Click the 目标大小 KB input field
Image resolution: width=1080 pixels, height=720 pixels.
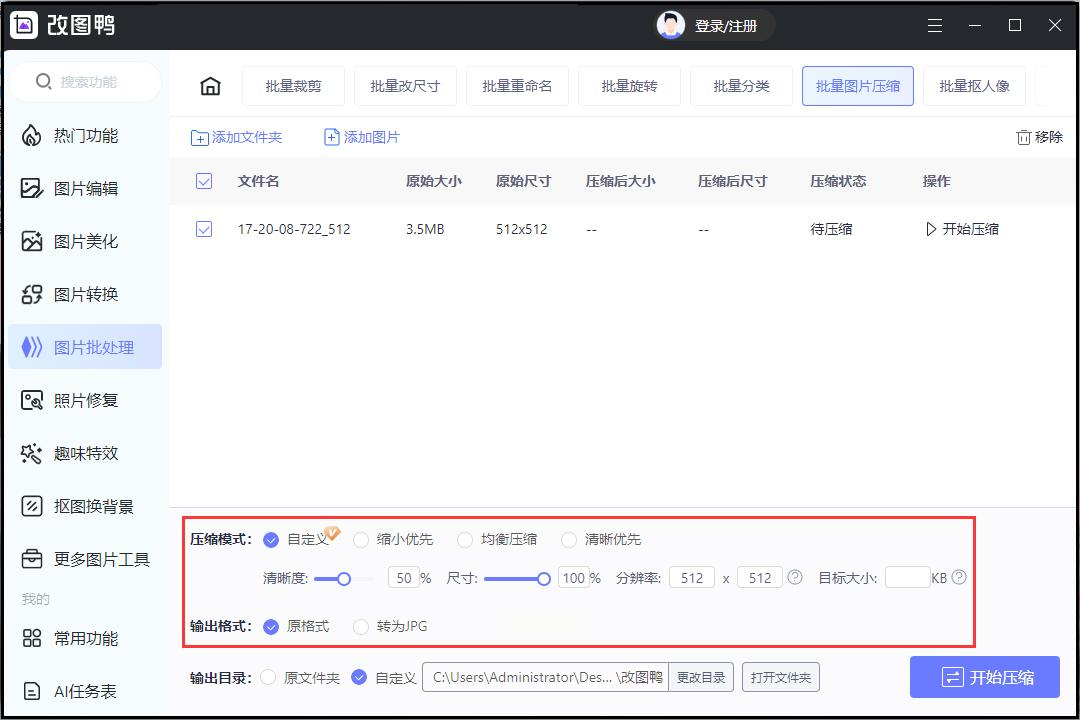click(907, 578)
